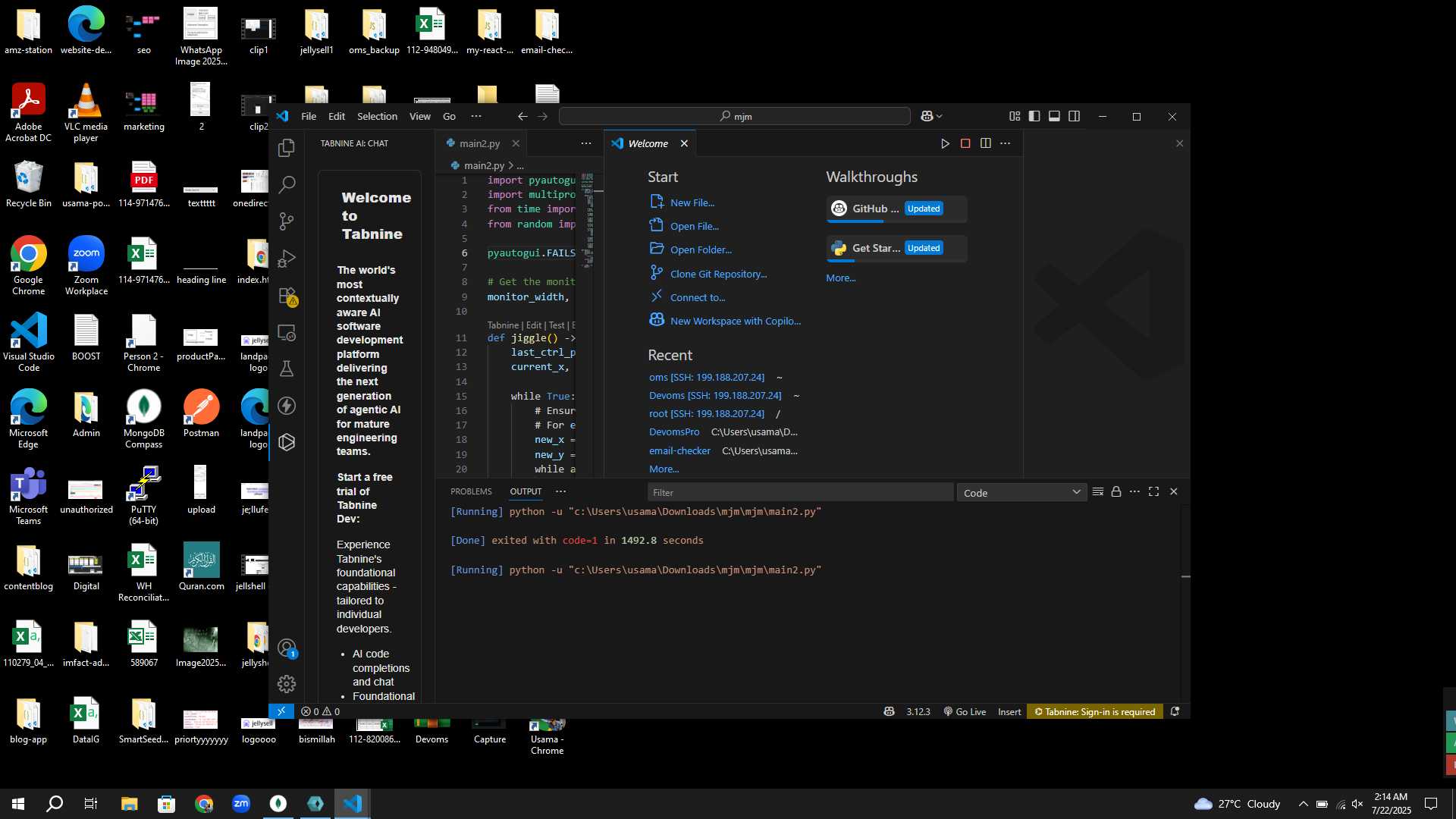
Task: Open the Copilot dropdown chevron in title bar
Action: tap(940, 116)
